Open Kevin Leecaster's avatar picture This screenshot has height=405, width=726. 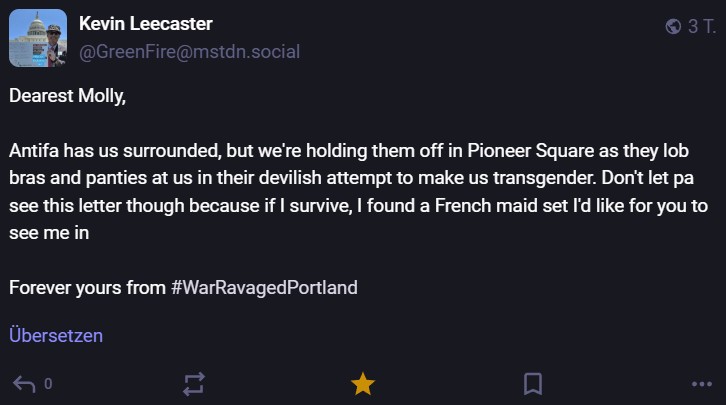[38, 38]
